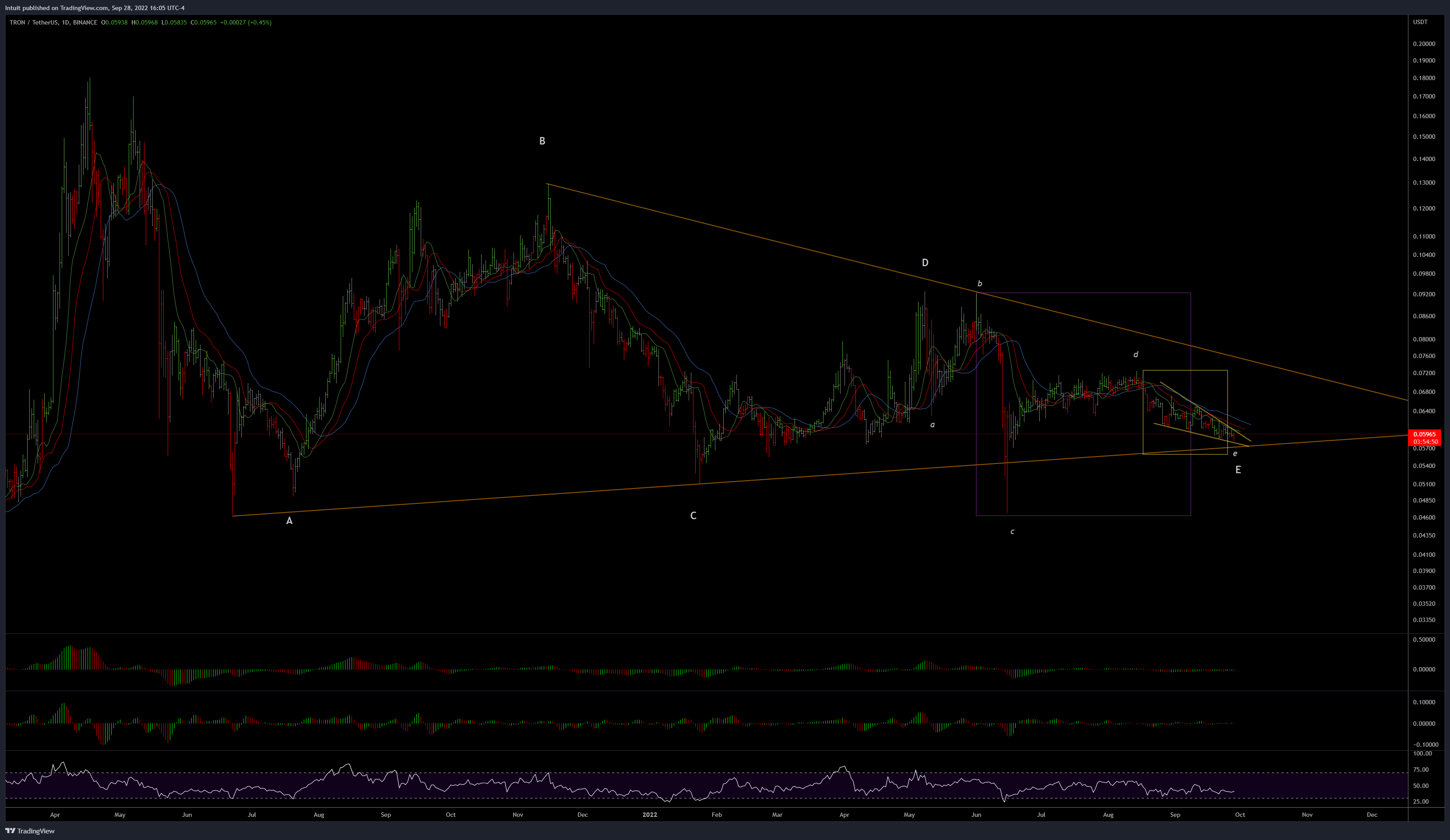Image resolution: width=1450 pixels, height=840 pixels.
Task: Select the uppercase wave label C
Action: (x=693, y=516)
